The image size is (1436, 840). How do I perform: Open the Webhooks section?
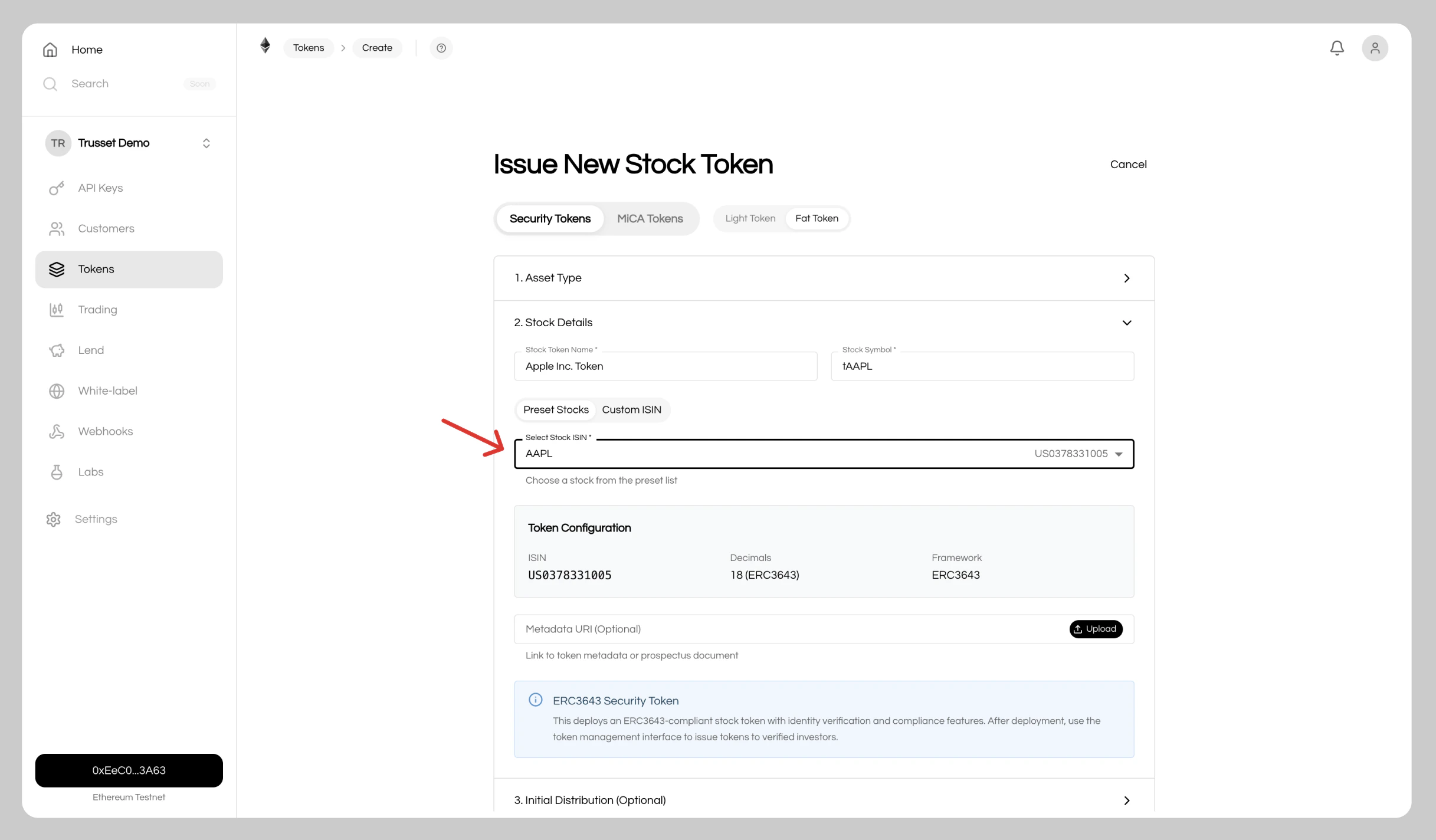(105, 431)
